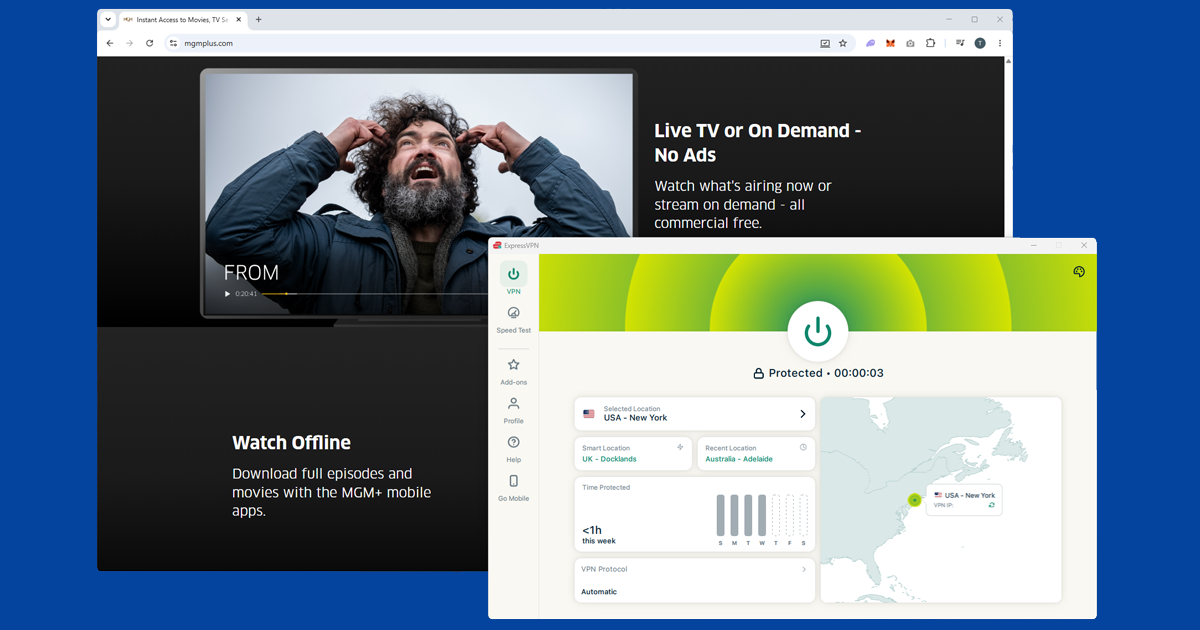This screenshot has width=1200, height=630.
Task: Open Speed Test in ExpressVPN sidebar
Action: coord(513,319)
